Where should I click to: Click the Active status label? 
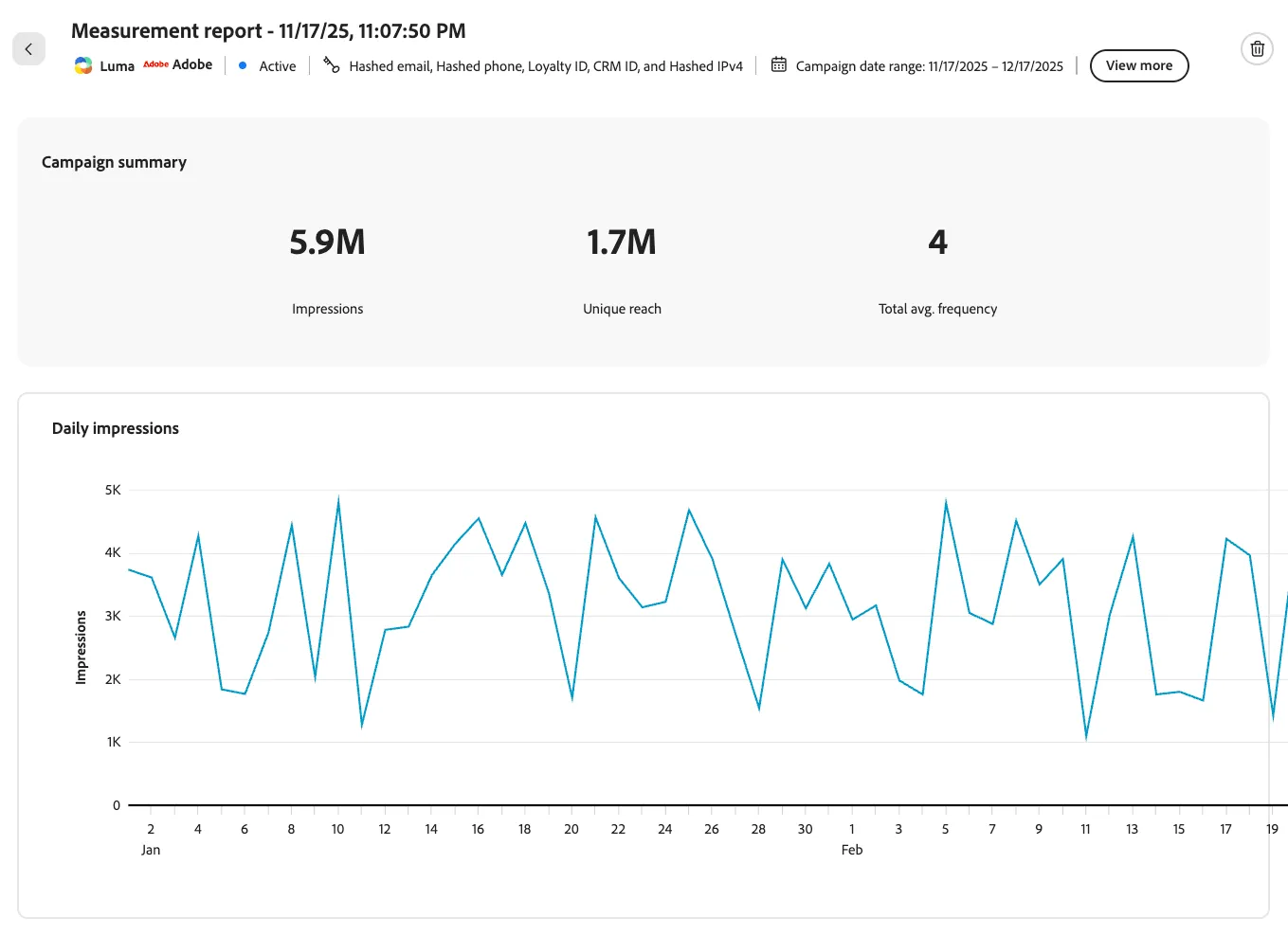coord(278,66)
